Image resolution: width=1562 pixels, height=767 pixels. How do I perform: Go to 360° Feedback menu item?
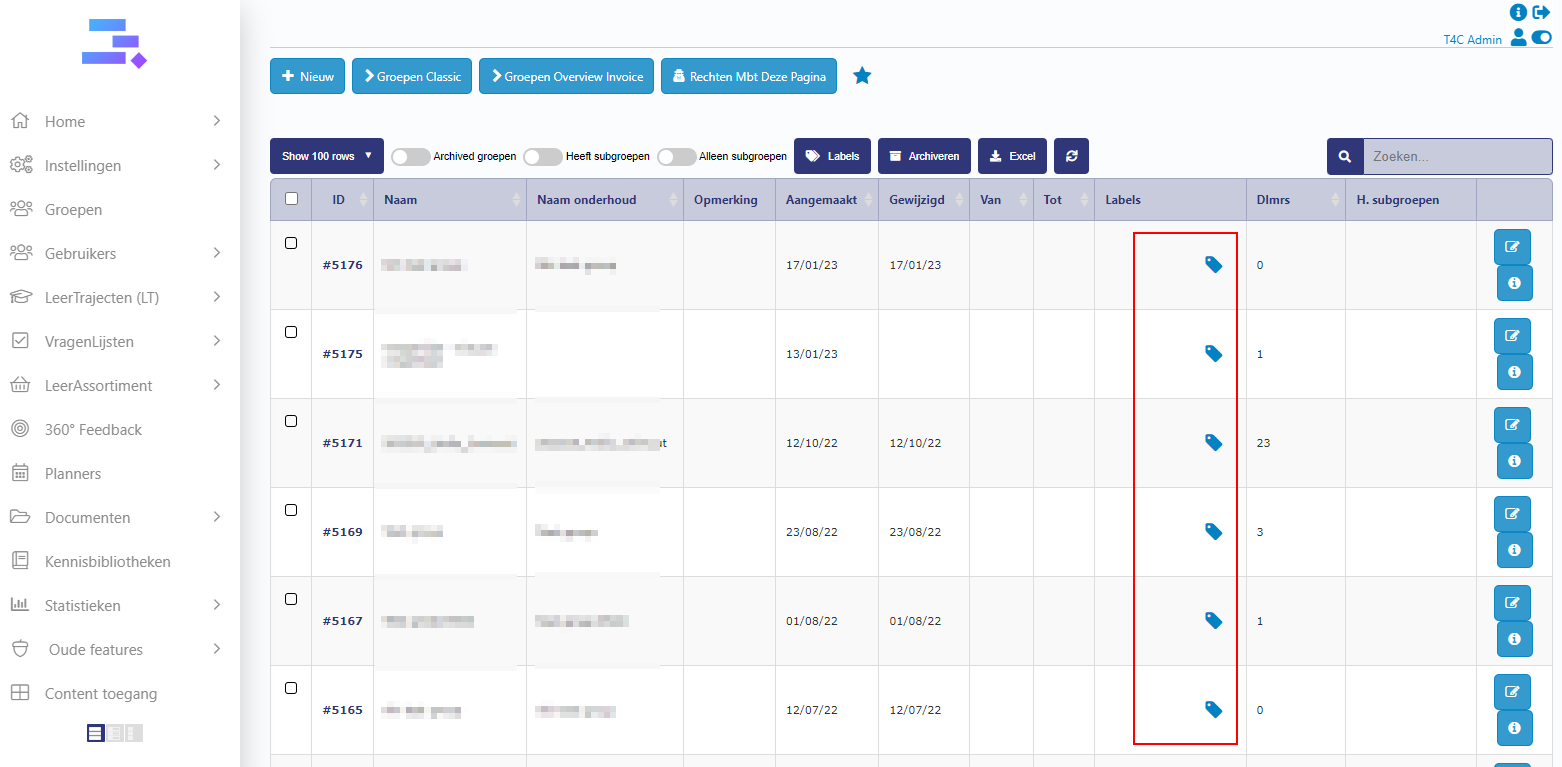[x=93, y=430]
